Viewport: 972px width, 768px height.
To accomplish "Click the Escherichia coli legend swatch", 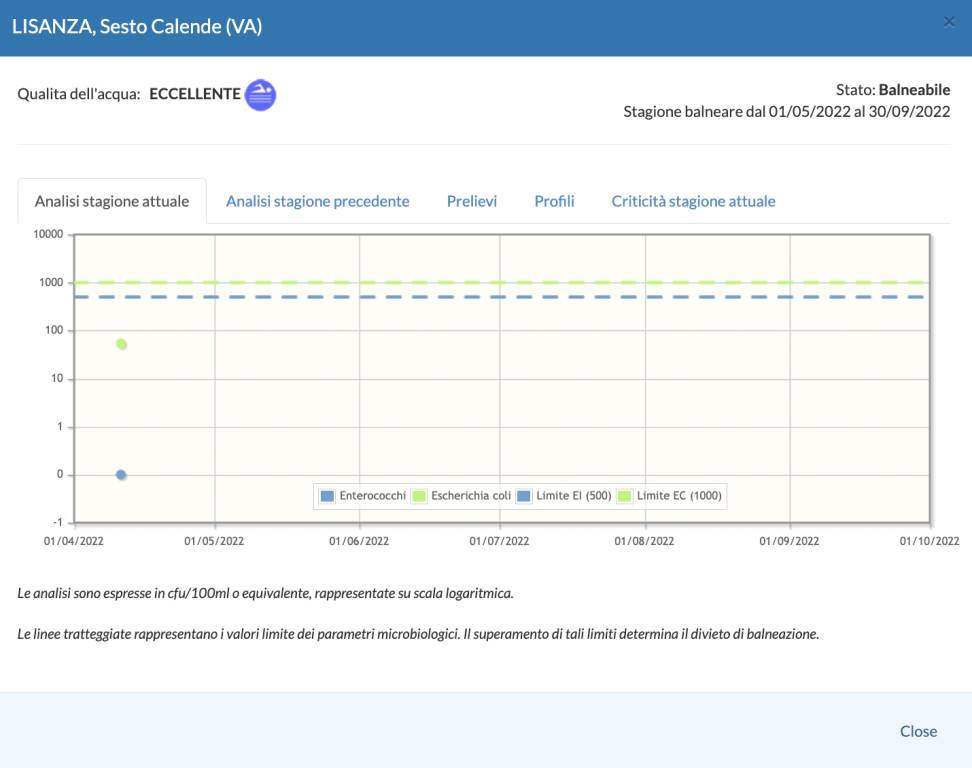I will point(419,495).
